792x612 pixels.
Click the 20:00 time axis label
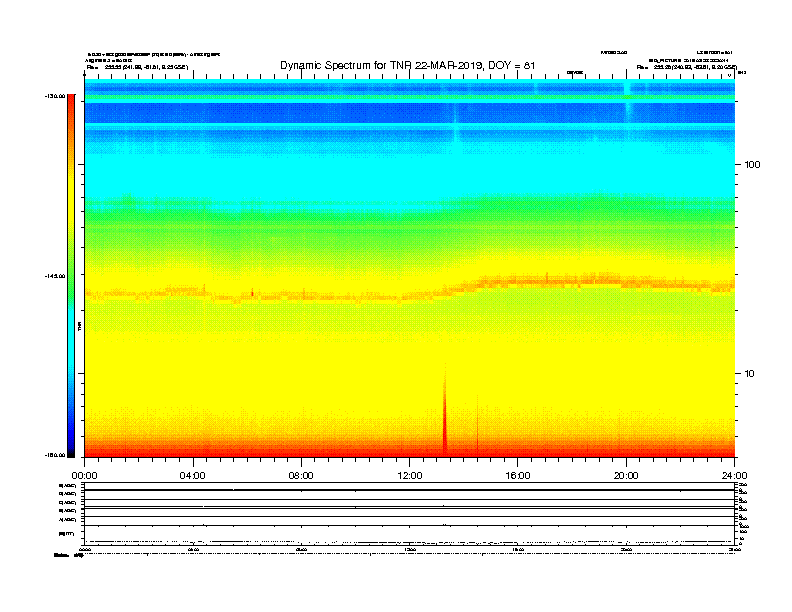coord(626,476)
